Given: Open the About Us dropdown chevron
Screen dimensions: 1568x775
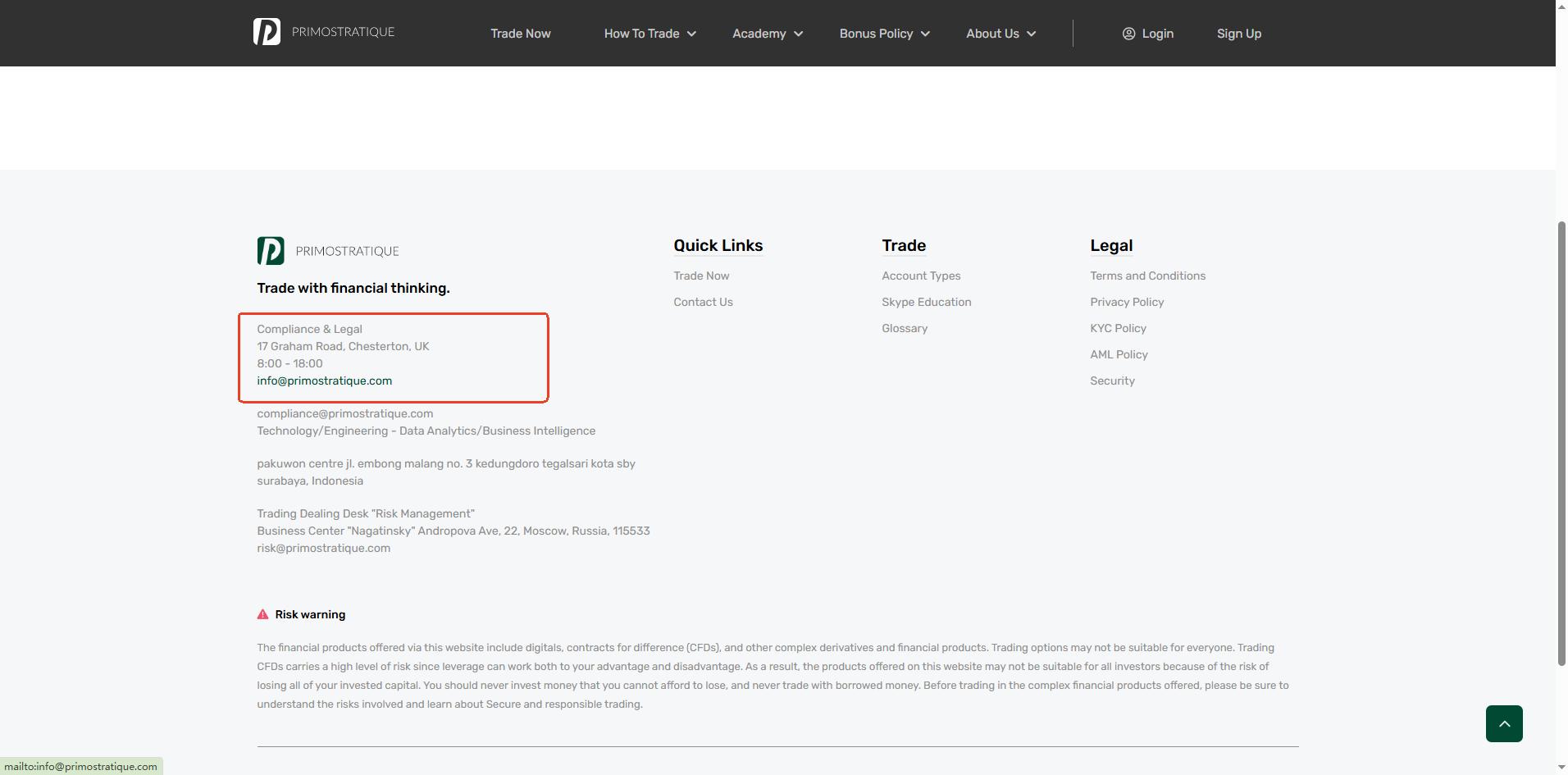Looking at the screenshot, I should pos(1031,34).
